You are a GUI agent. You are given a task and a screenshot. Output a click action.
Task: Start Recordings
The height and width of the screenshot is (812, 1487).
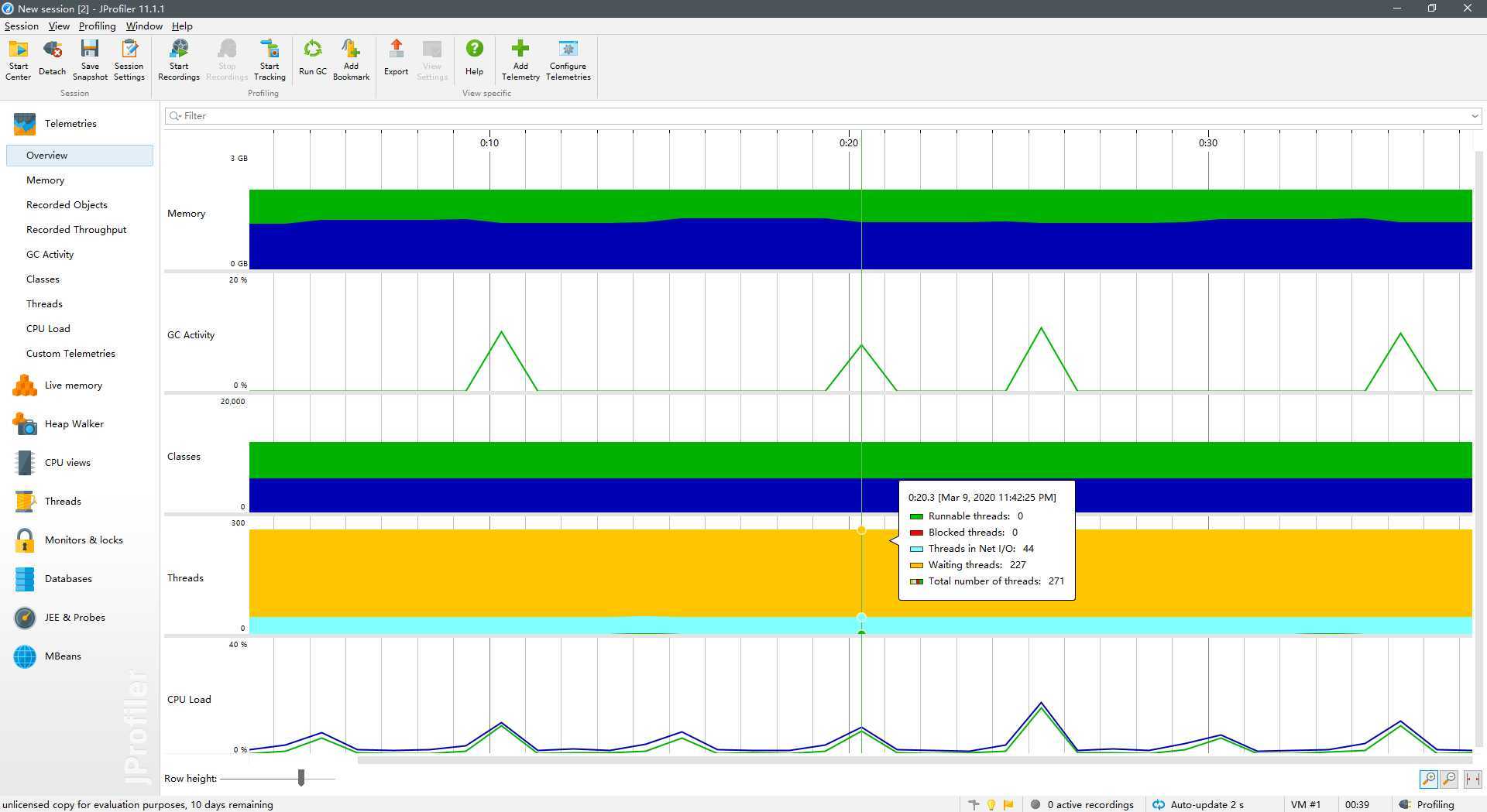pyautogui.click(x=179, y=60)
